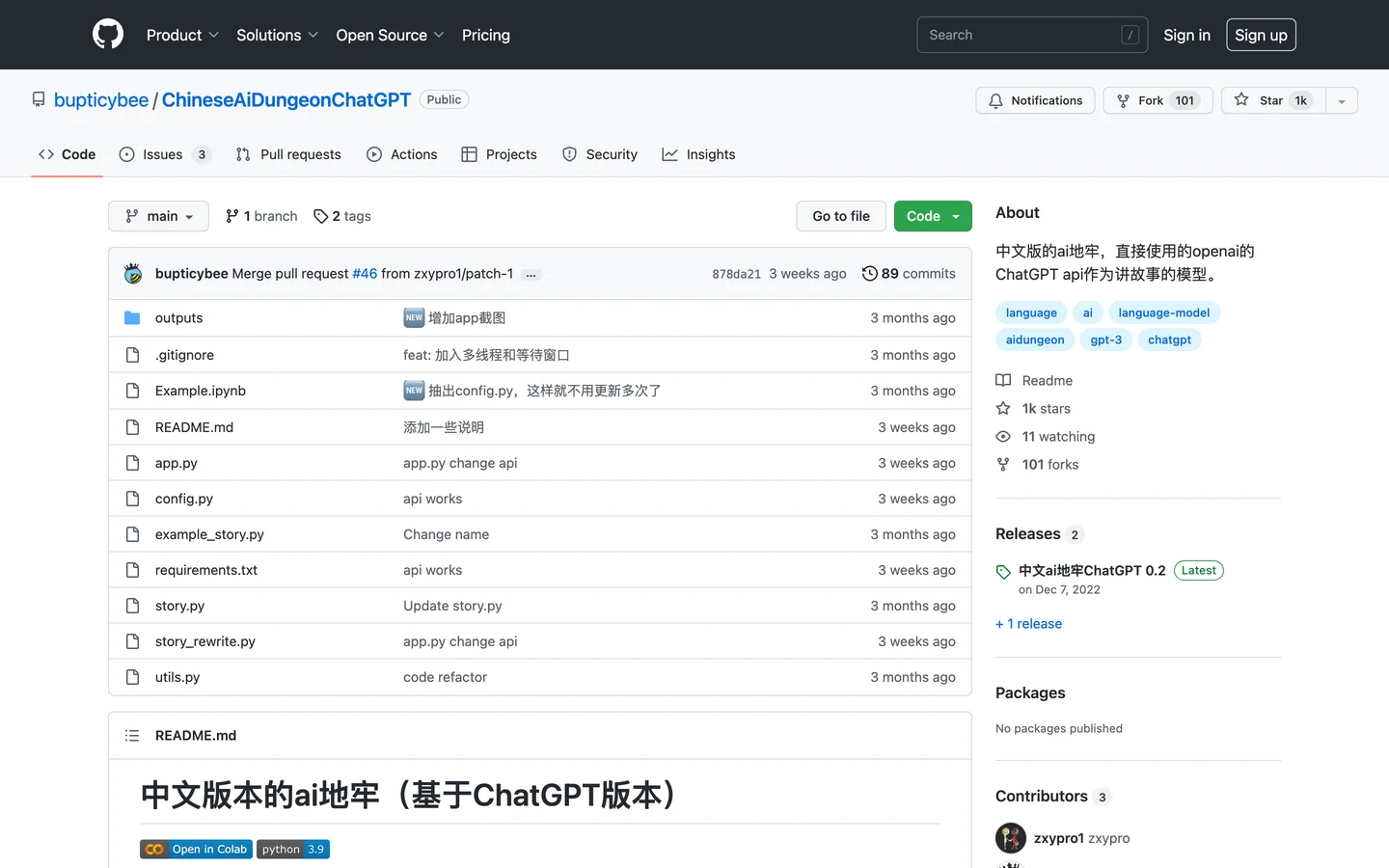The image size is (1389, 868).
Task: View the 11 watching link
Action: coord(1046,437)
